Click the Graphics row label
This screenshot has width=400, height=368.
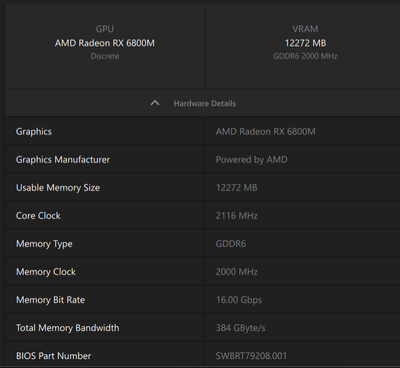pyautogui.click(x=34, y=132)
